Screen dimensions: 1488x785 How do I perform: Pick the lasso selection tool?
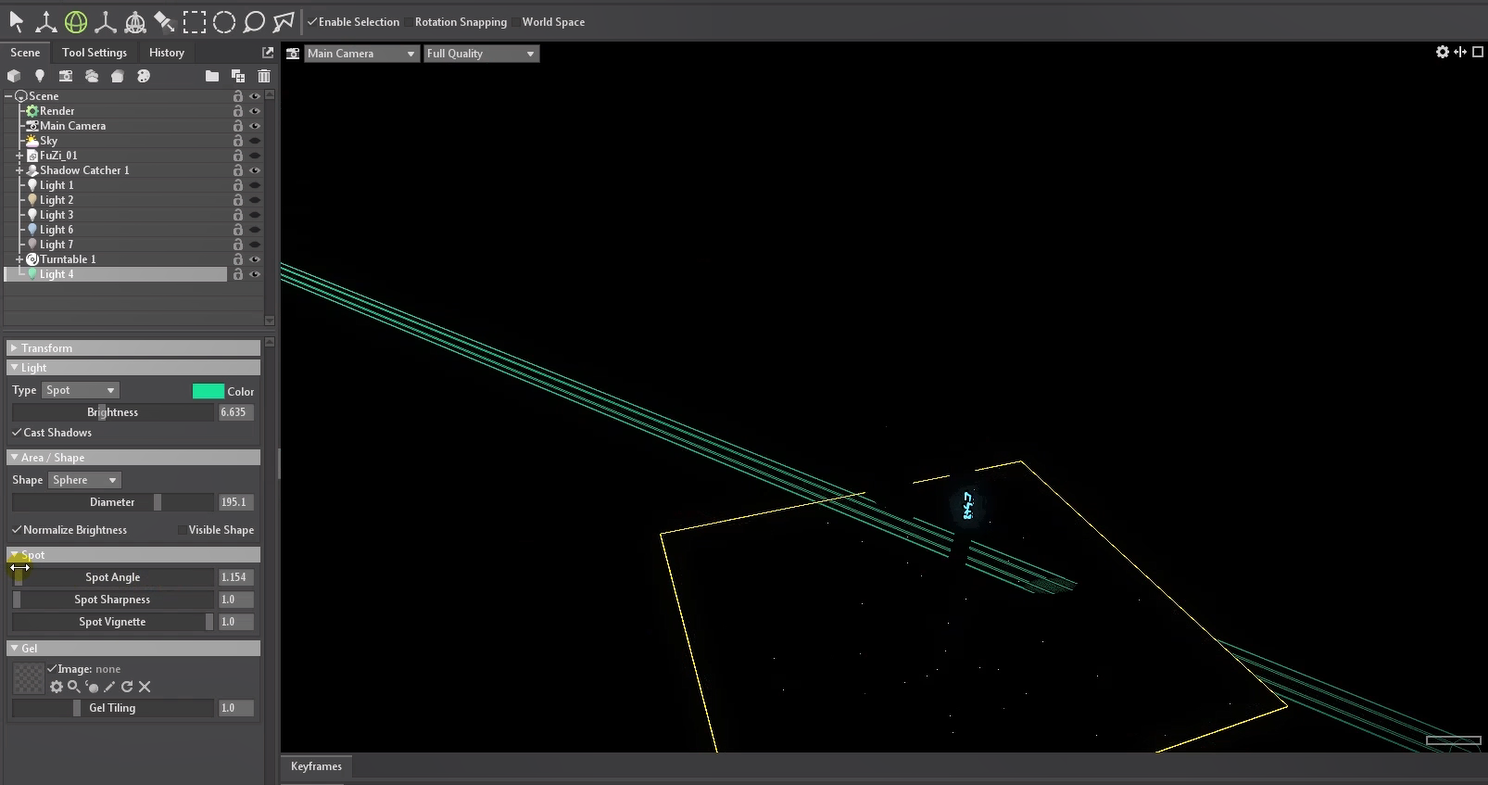pyautogui.click(x=254, y=21)
